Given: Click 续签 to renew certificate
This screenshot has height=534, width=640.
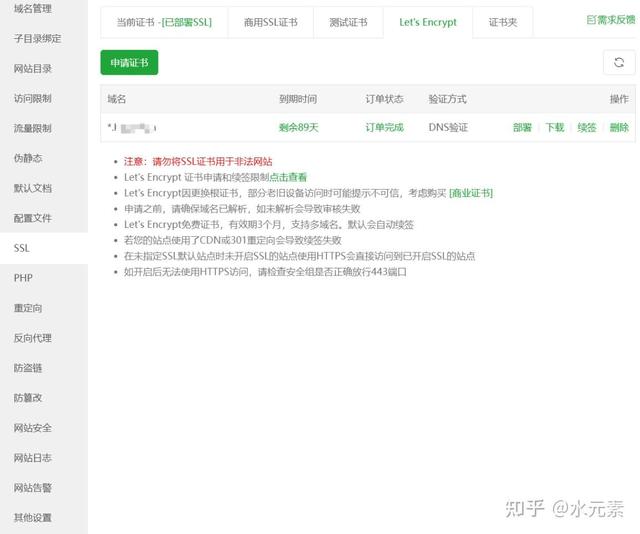Looking at the screenshot, I should pos(587,128).
